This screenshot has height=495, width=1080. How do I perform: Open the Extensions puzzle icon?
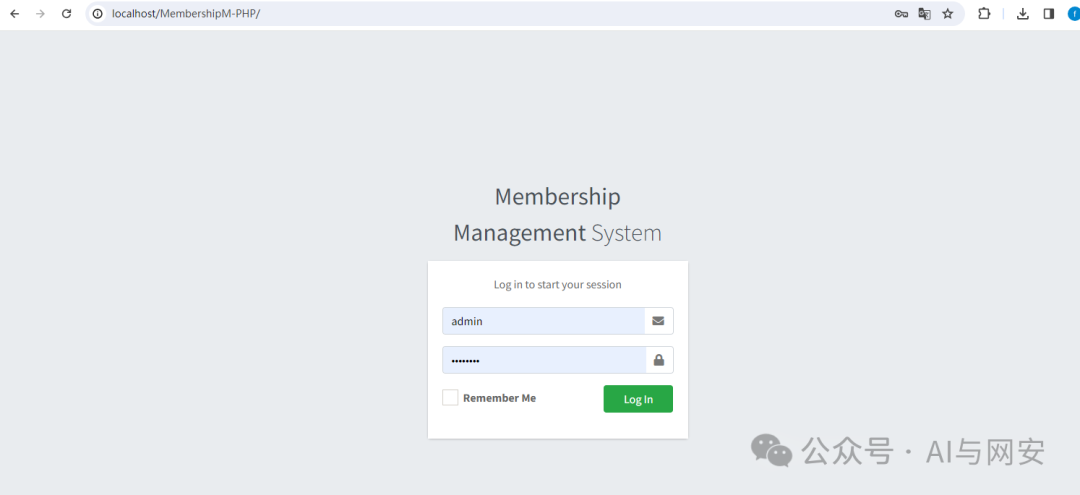point(984,14)
